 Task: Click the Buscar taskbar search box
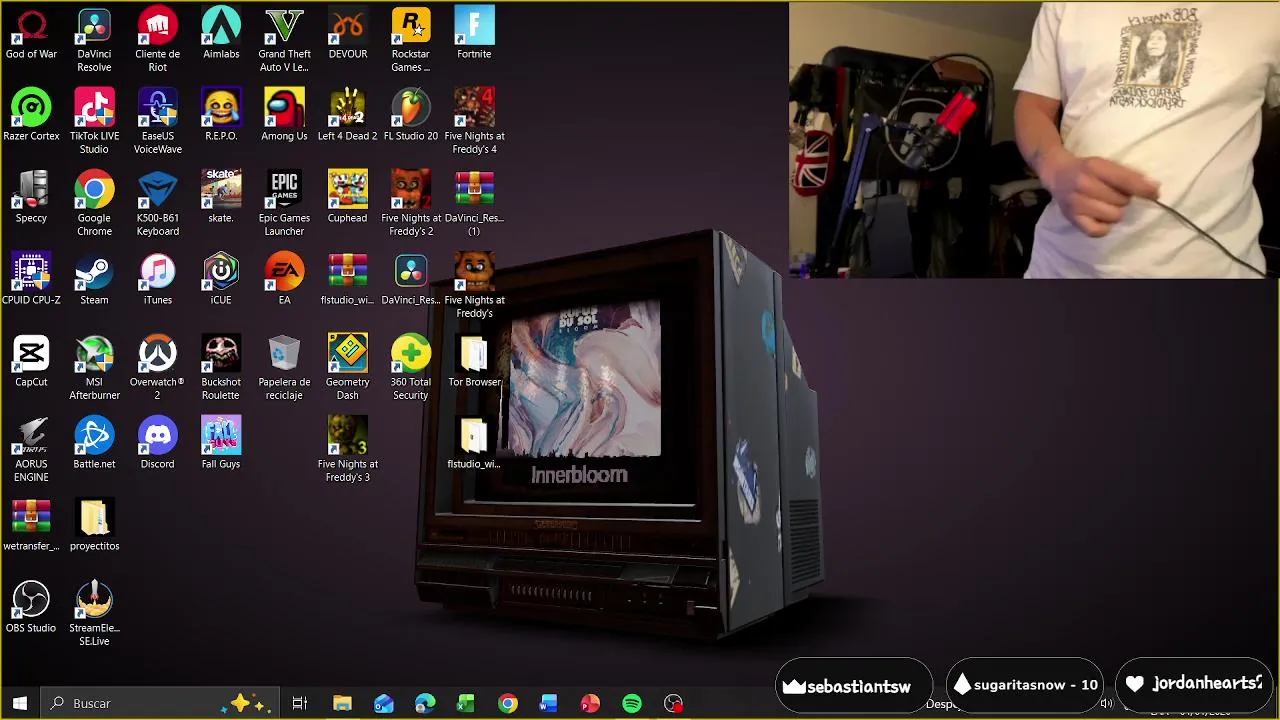[160, 703]
